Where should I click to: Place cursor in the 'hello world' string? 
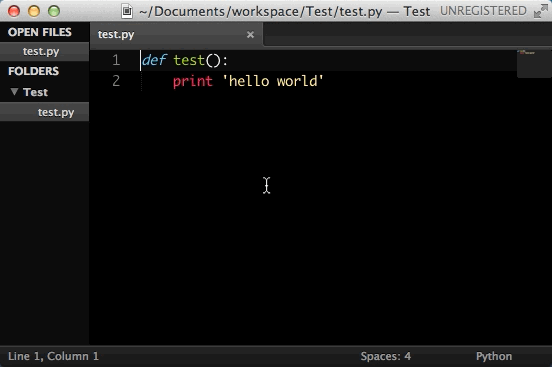273,81
